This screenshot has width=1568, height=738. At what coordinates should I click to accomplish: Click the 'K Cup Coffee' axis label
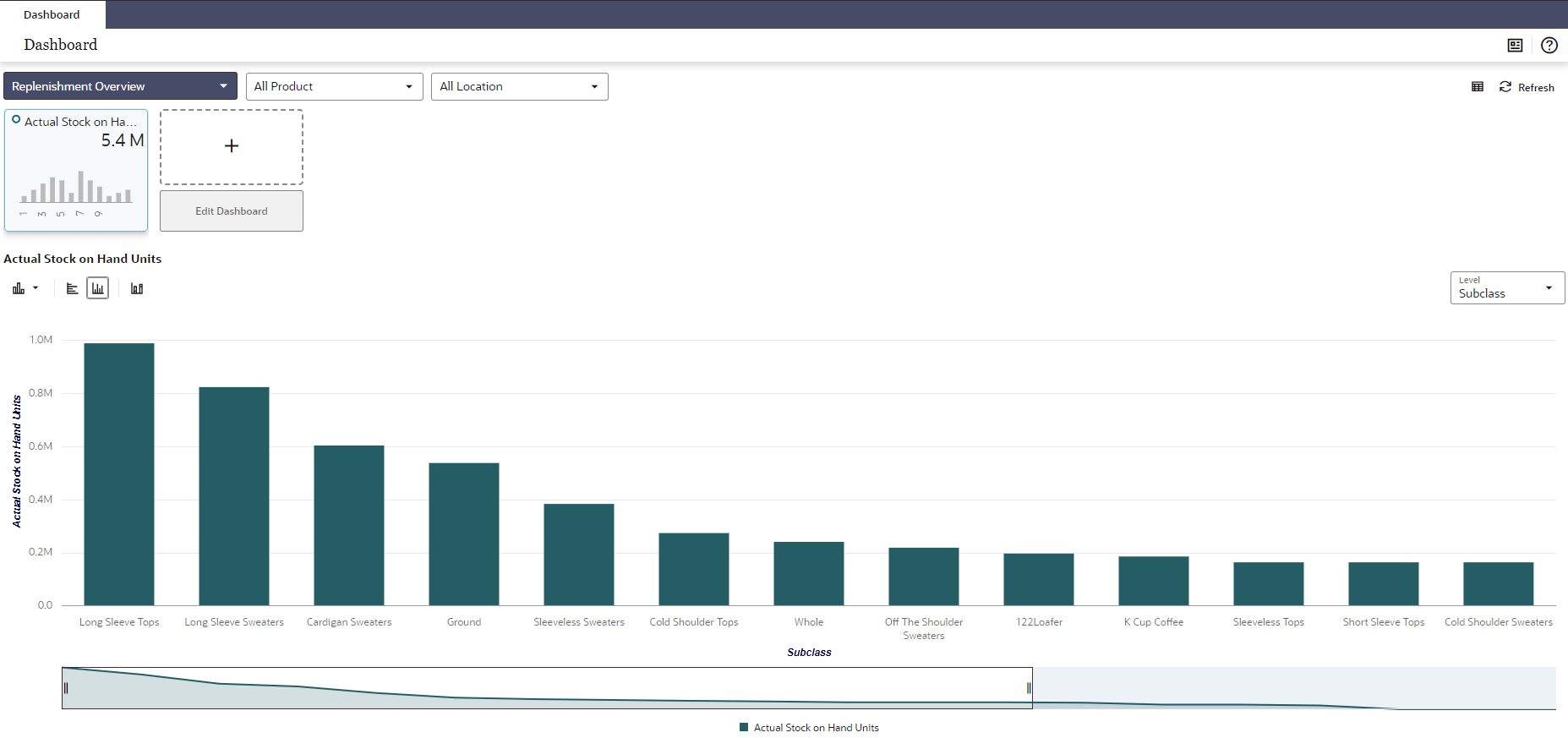(1154, 622)
